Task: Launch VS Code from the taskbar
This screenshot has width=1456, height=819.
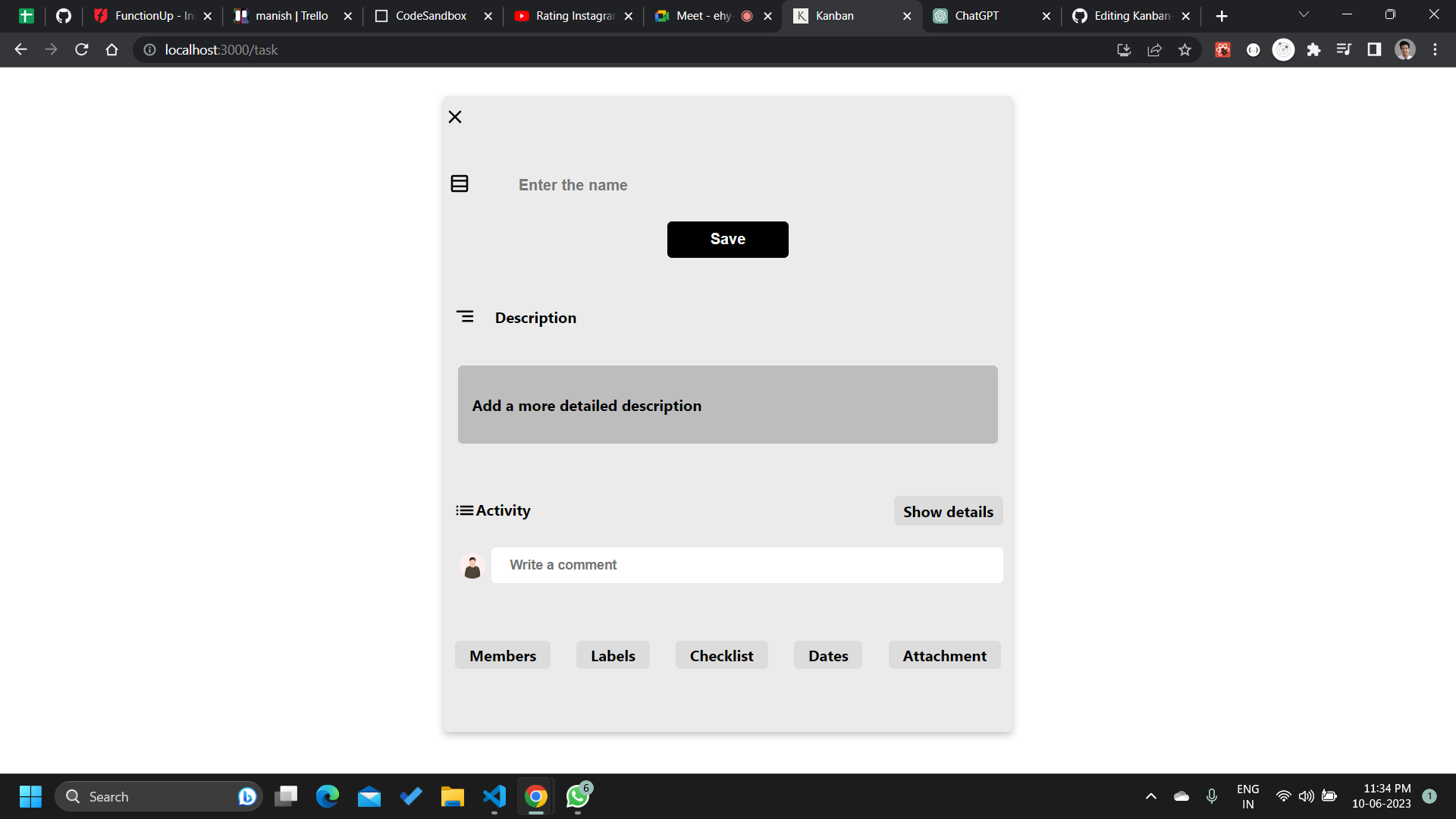Action: point(494,796)
